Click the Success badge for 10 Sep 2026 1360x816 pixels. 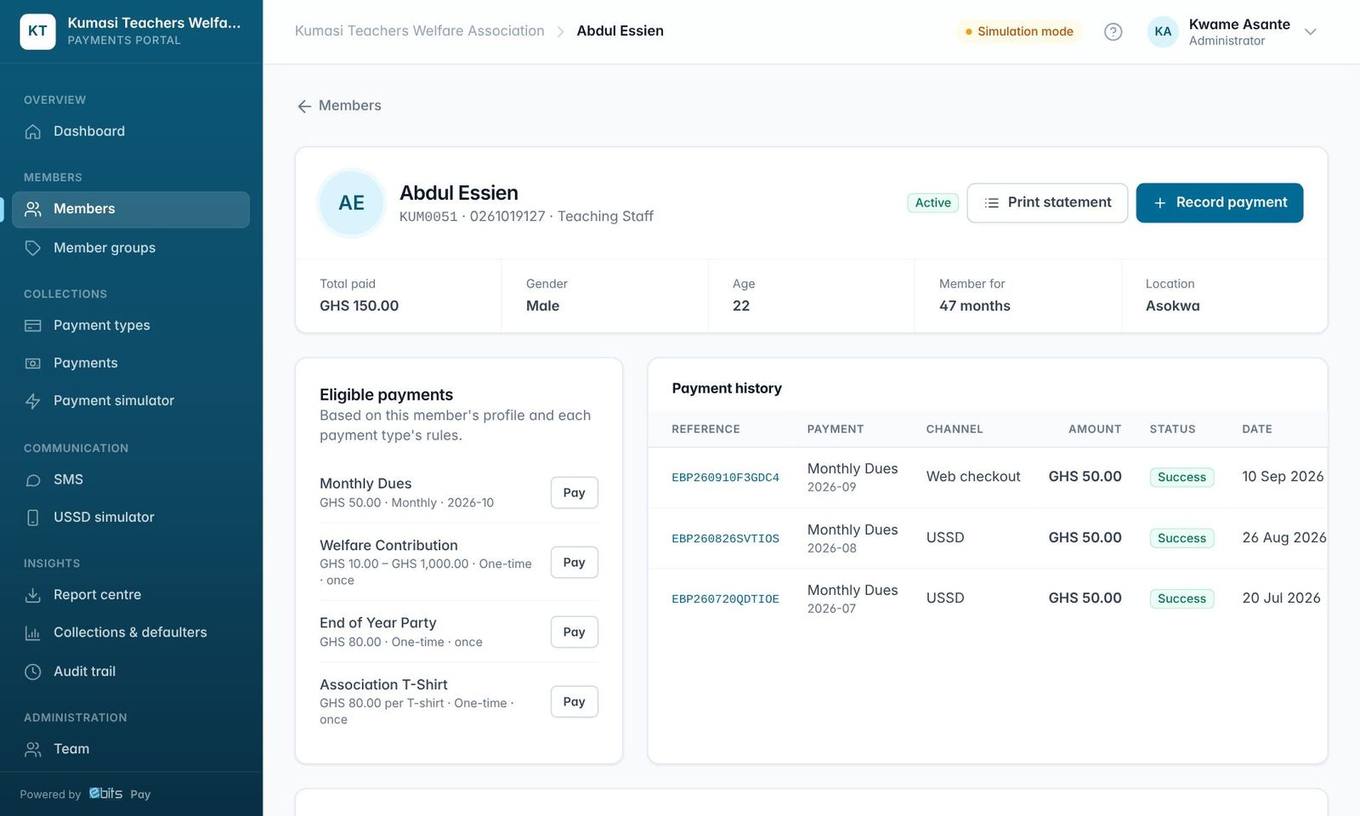[1182, 477]
